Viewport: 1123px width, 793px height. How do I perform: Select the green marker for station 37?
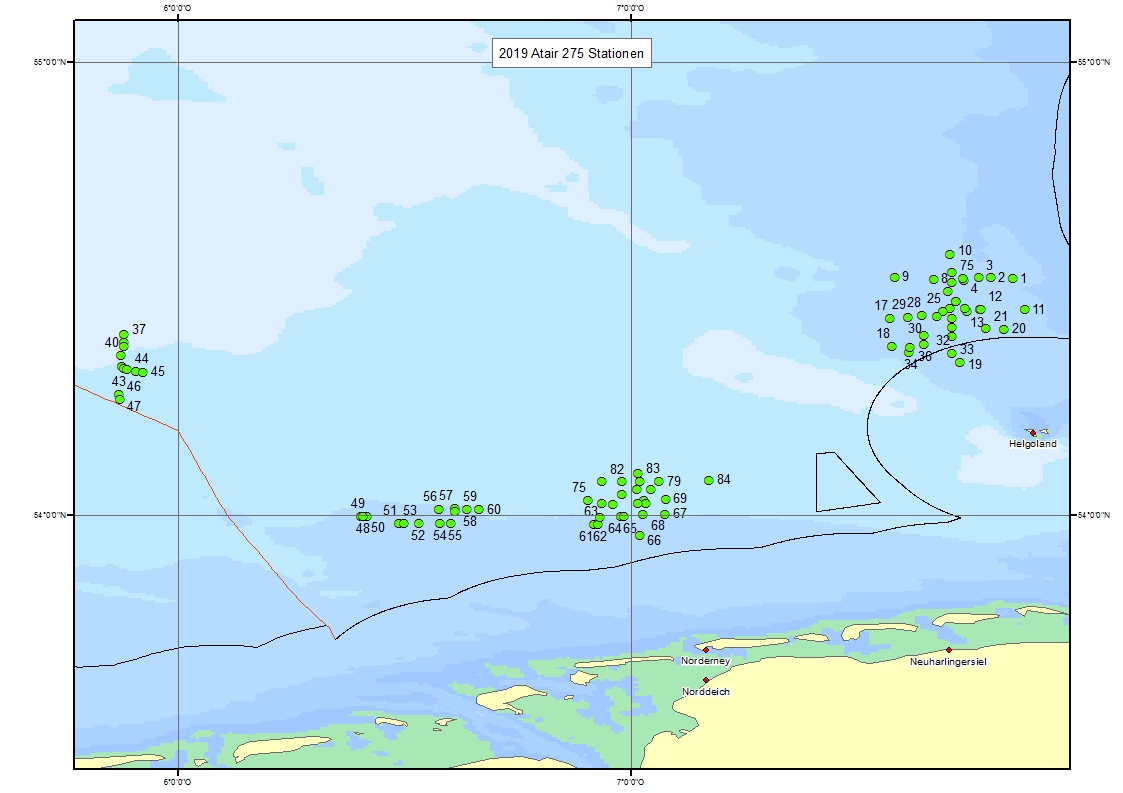point(123,334)
